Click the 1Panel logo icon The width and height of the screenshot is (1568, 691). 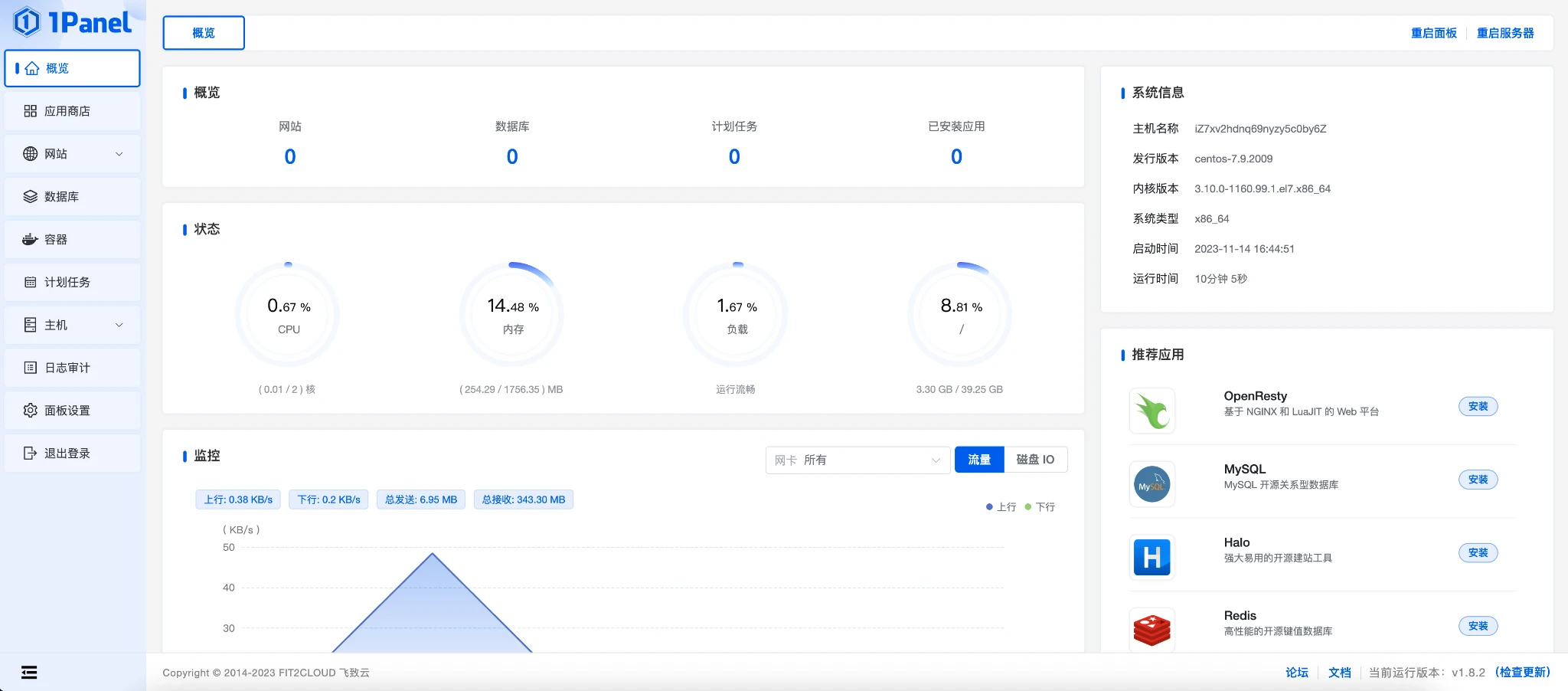[28, 22]
